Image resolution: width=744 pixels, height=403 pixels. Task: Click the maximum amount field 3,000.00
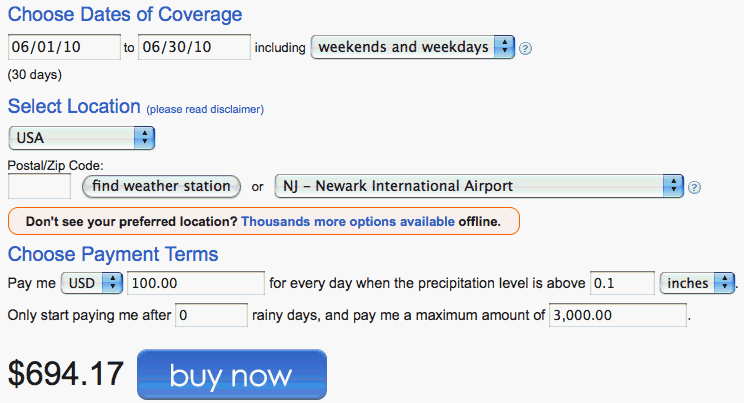[x=618, y=315]
